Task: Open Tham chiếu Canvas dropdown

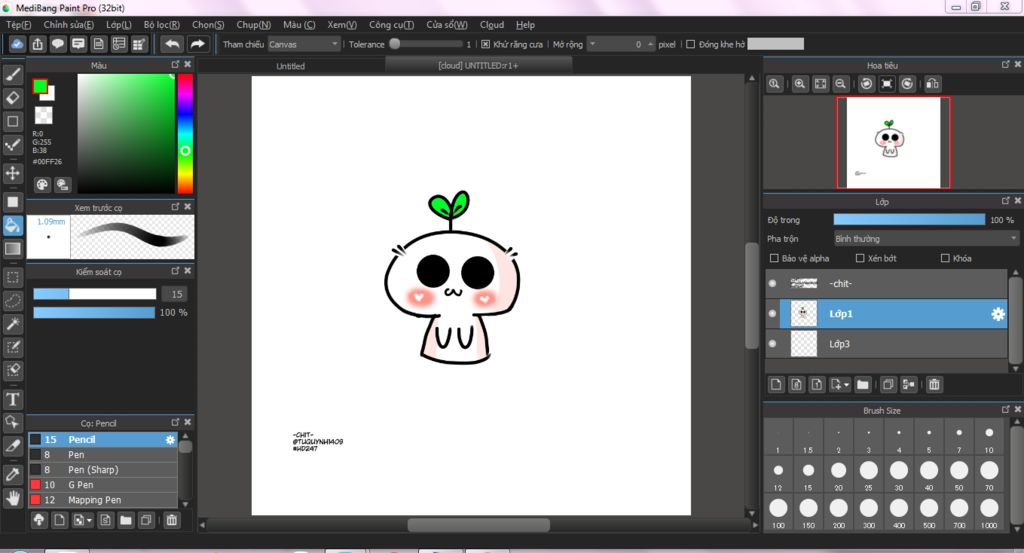Action: click(x=304, y=44)
